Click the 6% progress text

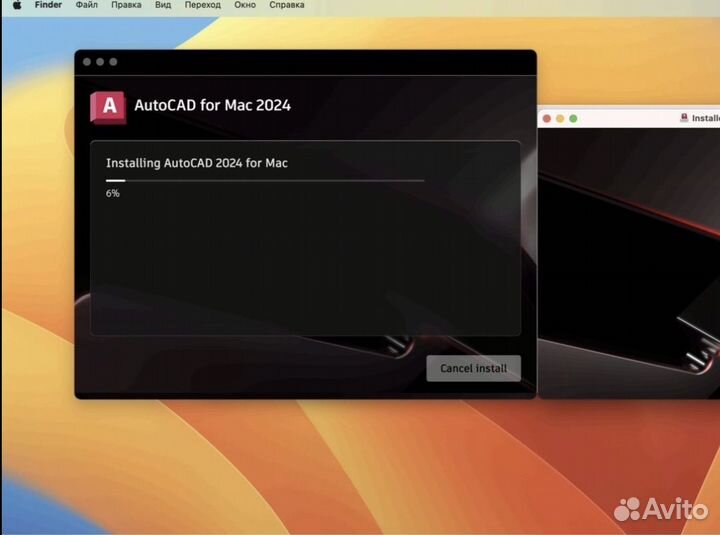[x=113, y=193]
